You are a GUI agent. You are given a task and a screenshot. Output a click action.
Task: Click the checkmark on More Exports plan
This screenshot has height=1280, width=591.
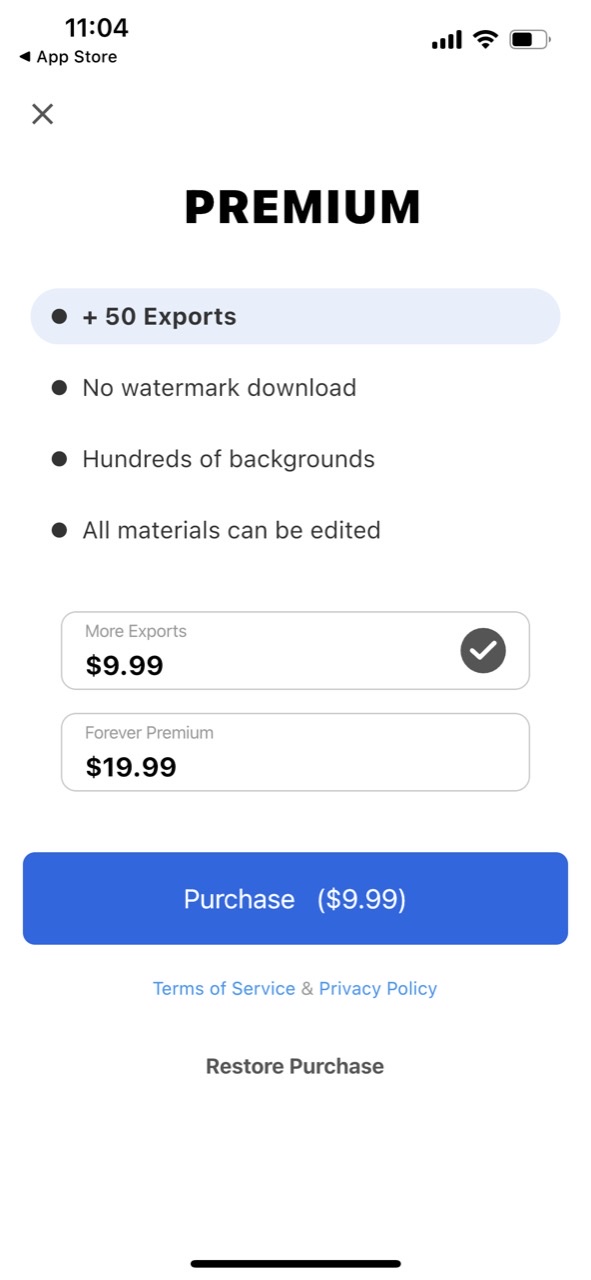click(483, 651)
